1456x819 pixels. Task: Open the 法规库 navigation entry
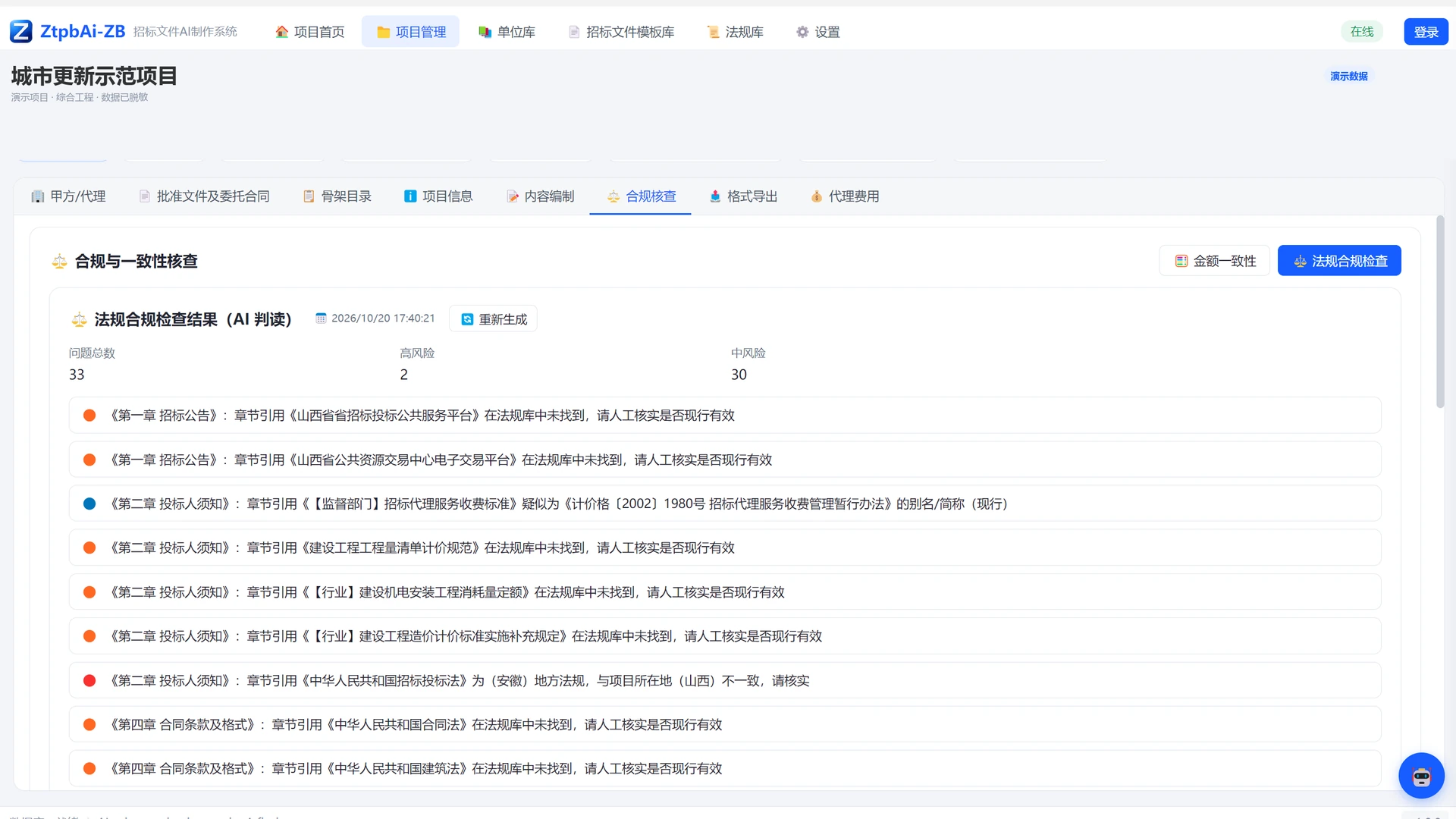(735, 32)
